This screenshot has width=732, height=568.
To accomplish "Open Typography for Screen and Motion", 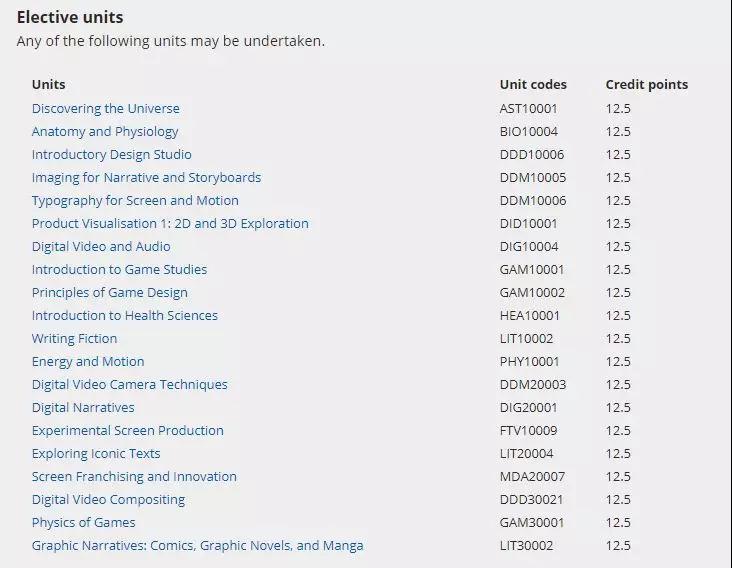I will pyautogui.click(x=135, y=201).
